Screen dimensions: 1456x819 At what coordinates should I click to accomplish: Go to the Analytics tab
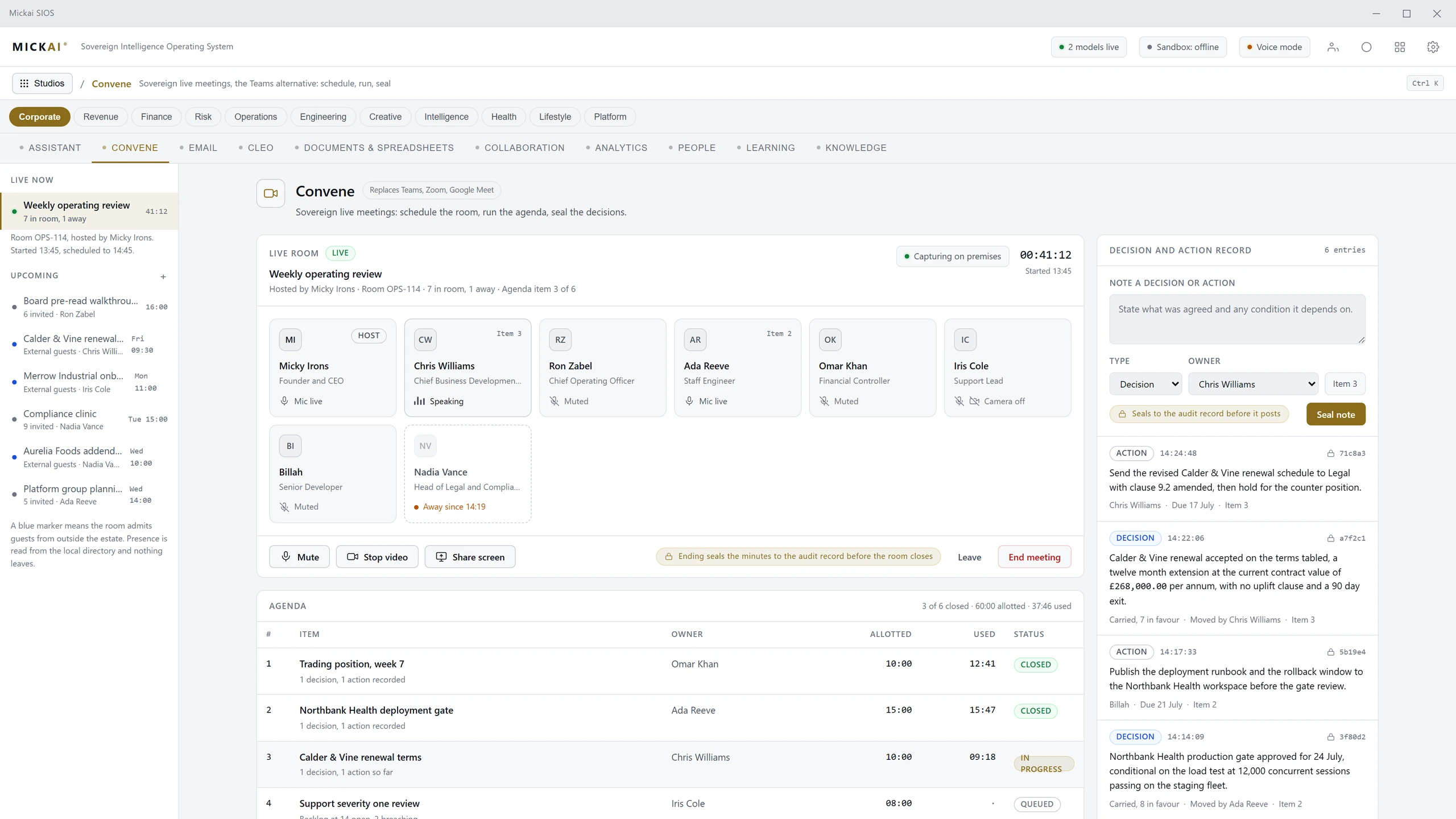pos(617,148)
